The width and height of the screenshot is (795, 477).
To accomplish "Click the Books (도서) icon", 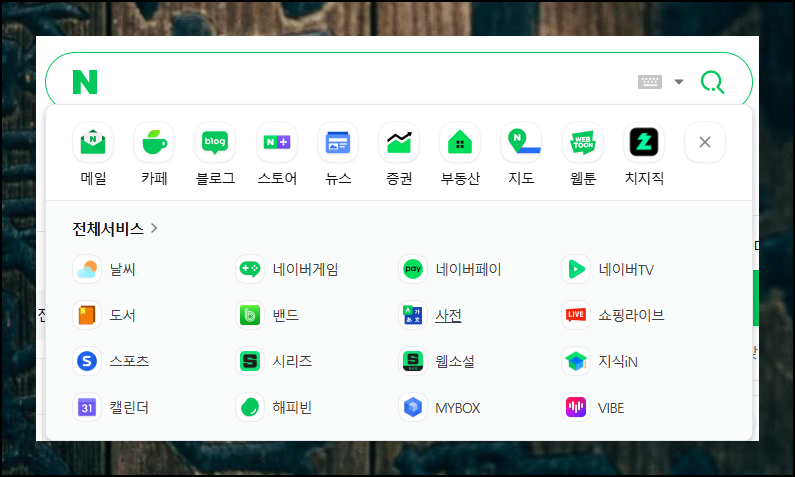I will point(87,315).
